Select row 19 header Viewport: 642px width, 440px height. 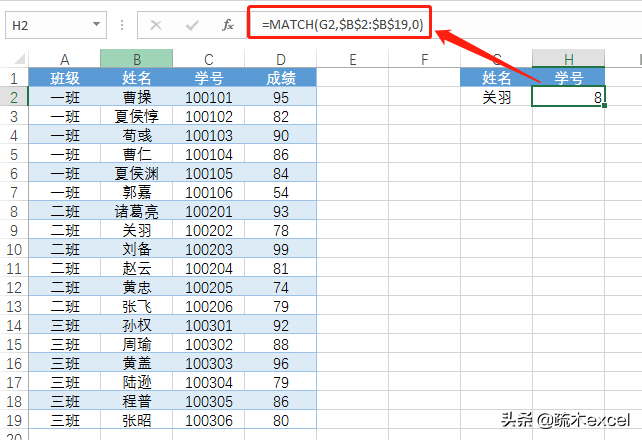click(x=14, y=420)
